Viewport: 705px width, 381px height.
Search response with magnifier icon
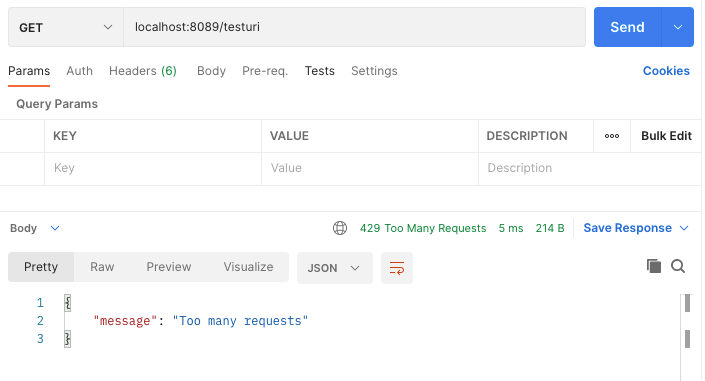click(x=678, y=266)
